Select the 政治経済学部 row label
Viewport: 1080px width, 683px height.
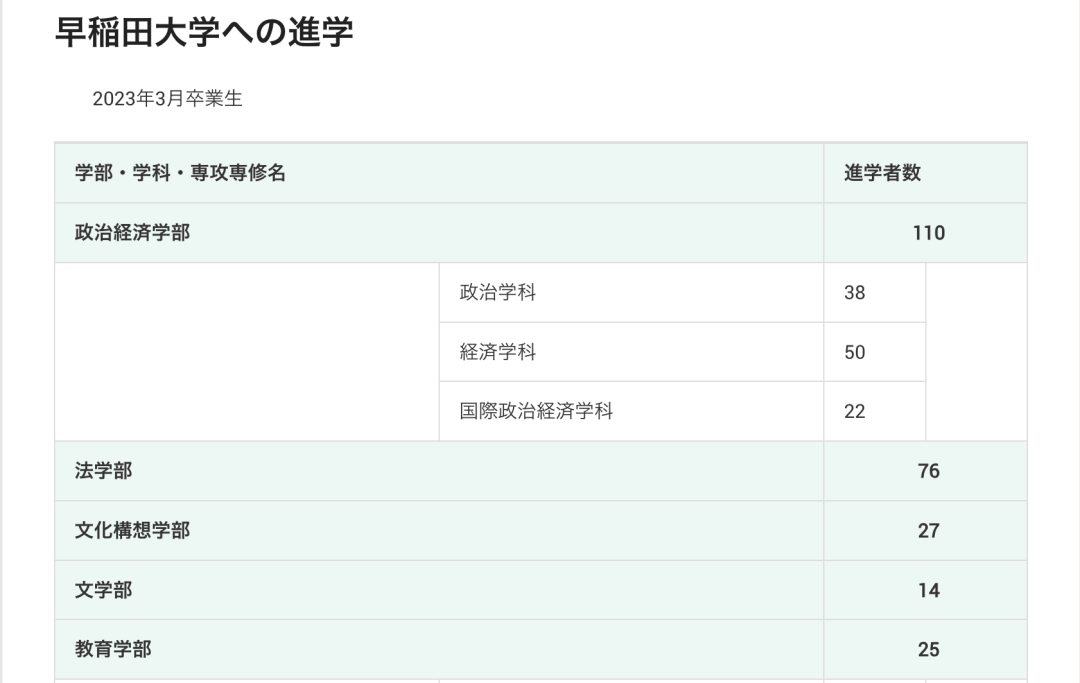(133, 233)
